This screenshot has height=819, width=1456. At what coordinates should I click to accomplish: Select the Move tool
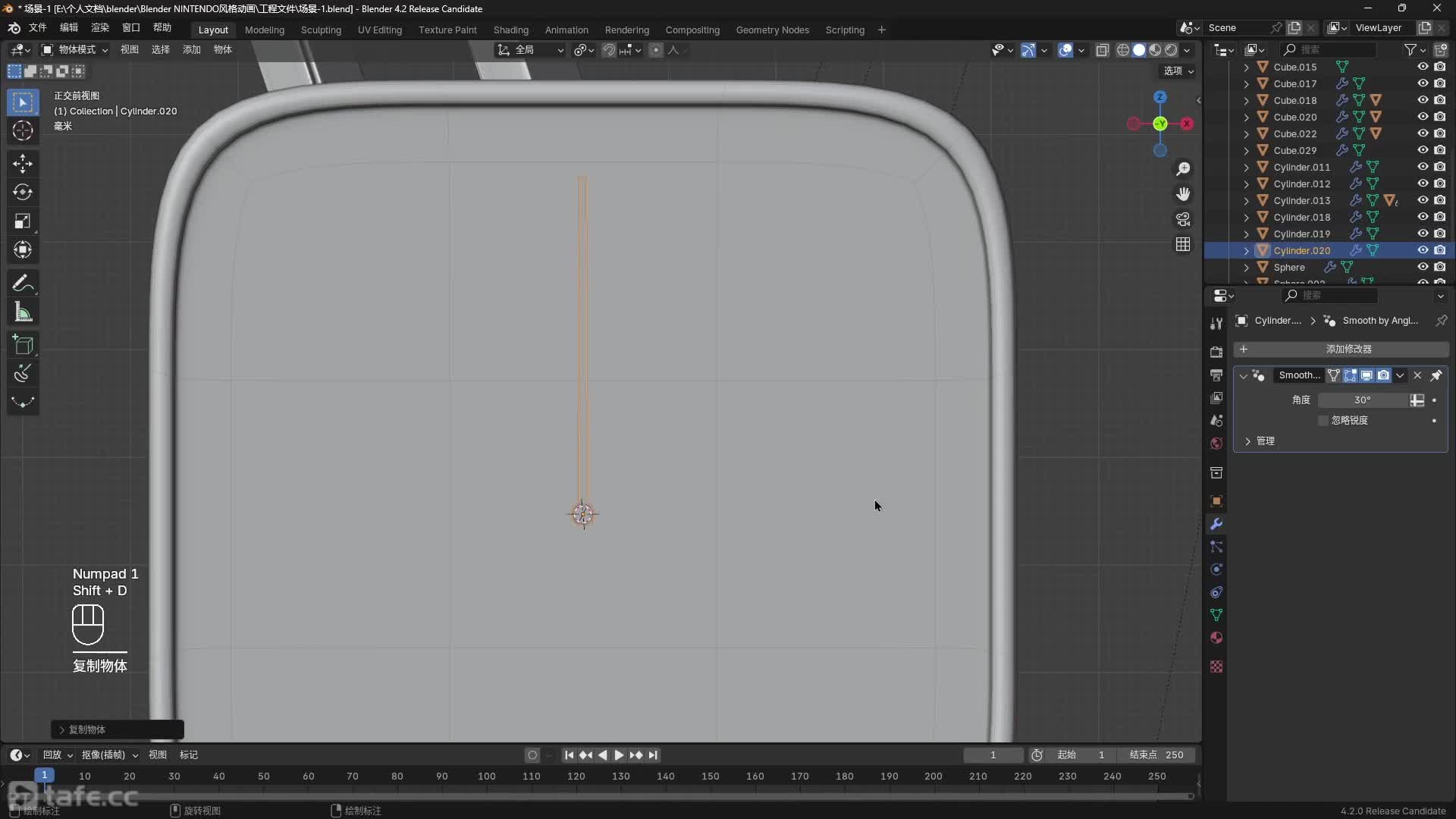point(23,164)
